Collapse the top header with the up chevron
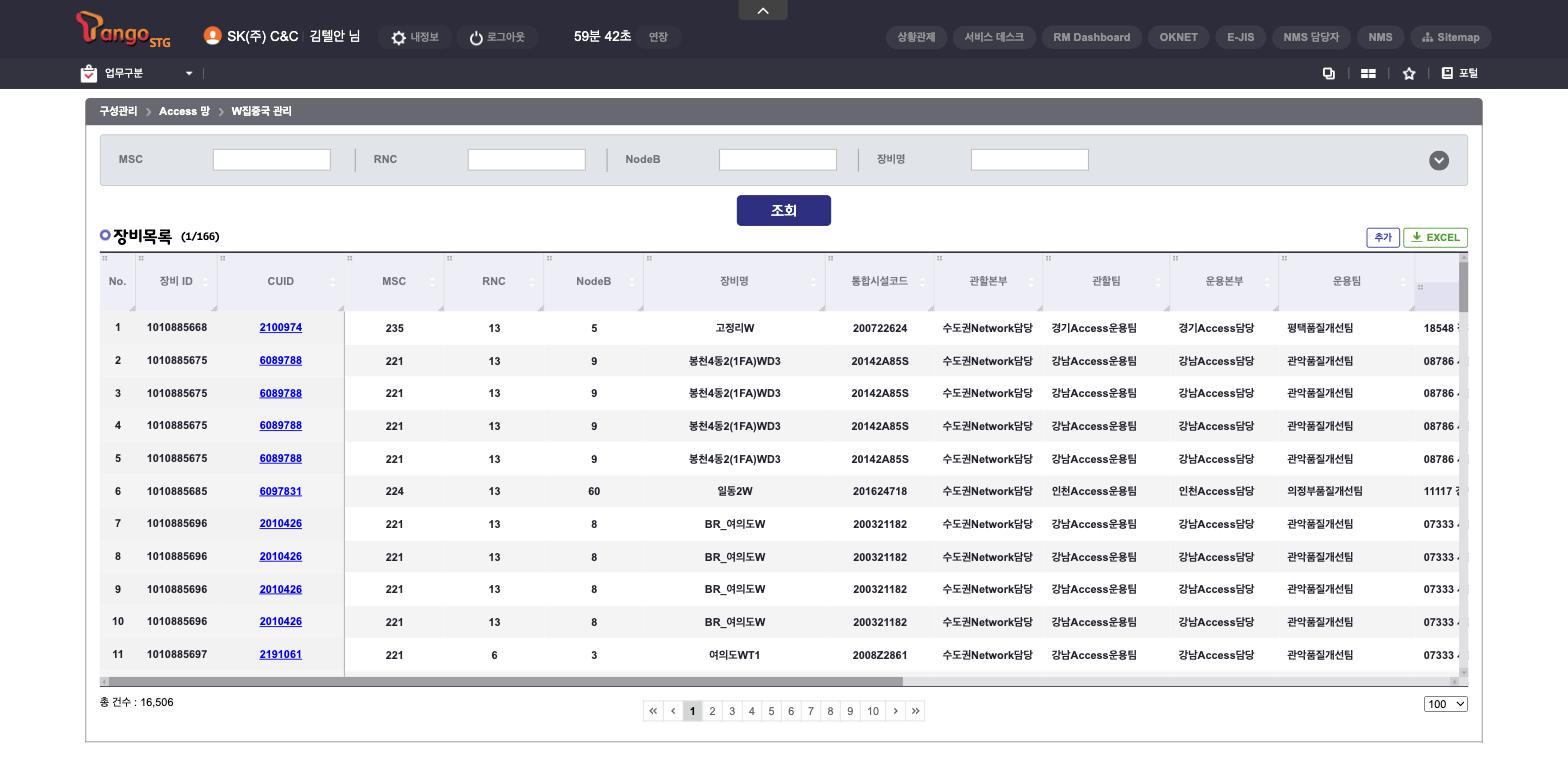The image size is (1568, 772). click(x=763, y=10)
